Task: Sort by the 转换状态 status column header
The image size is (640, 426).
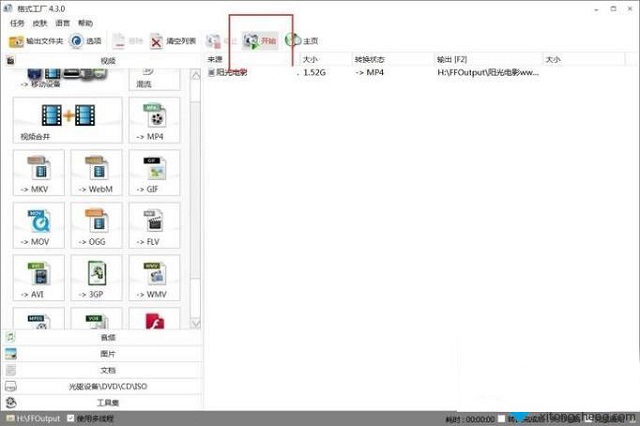Action: pyautogui.click(x=393, y=59)
